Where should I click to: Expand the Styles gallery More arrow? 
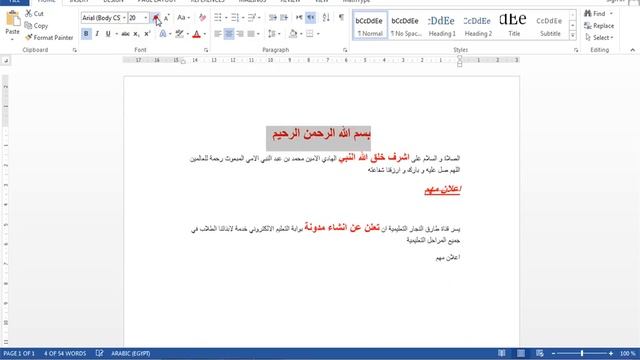click(x=573, y=36)
